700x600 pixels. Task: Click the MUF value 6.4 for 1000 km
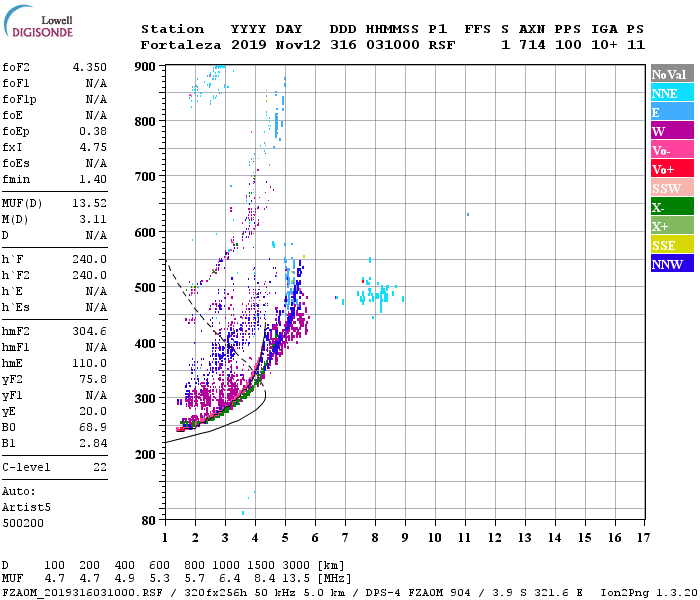229,579
